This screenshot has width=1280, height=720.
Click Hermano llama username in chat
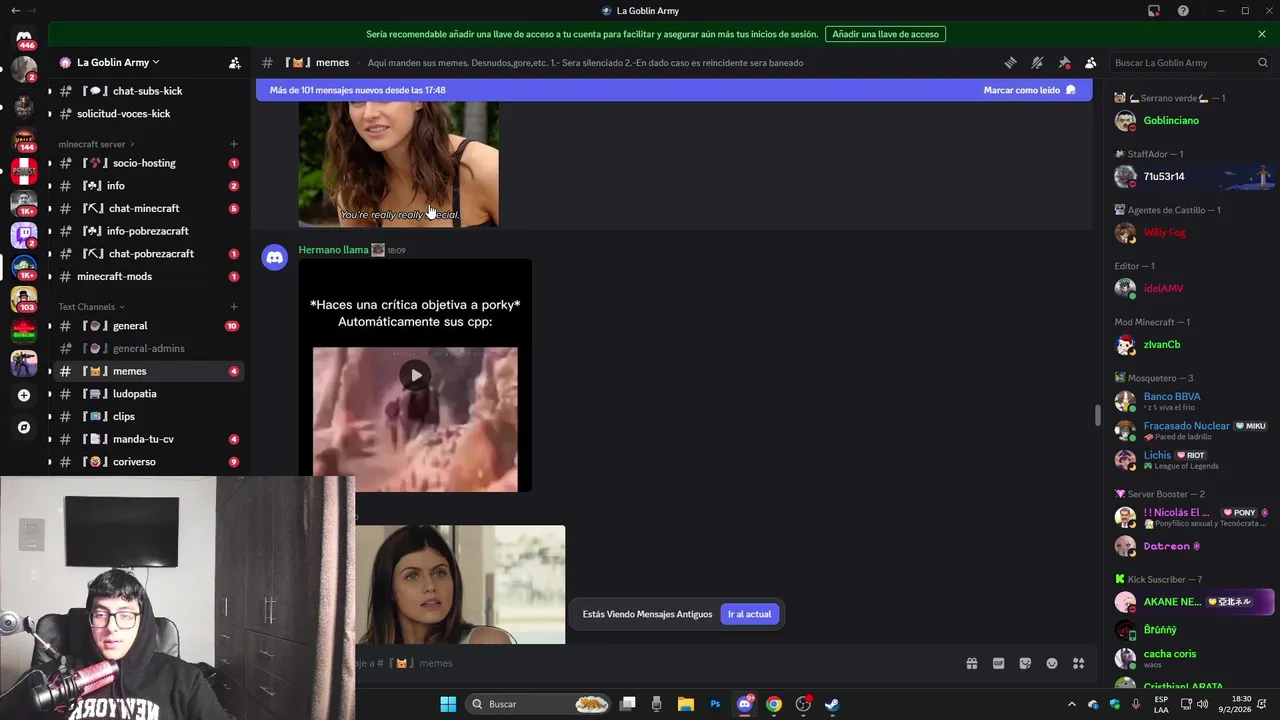point(333,250)
